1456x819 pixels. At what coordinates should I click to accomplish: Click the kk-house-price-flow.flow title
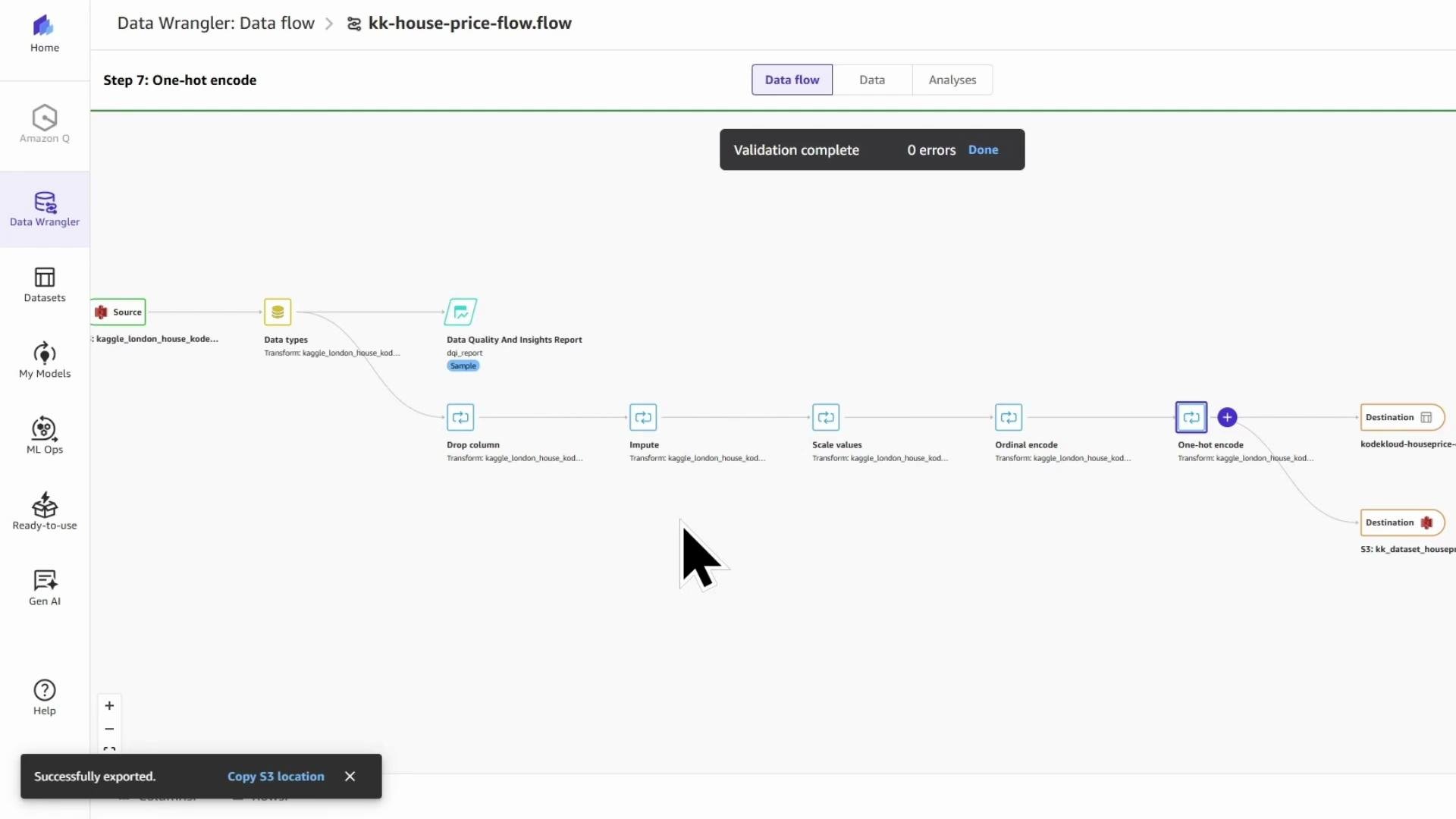pos(470,24)
